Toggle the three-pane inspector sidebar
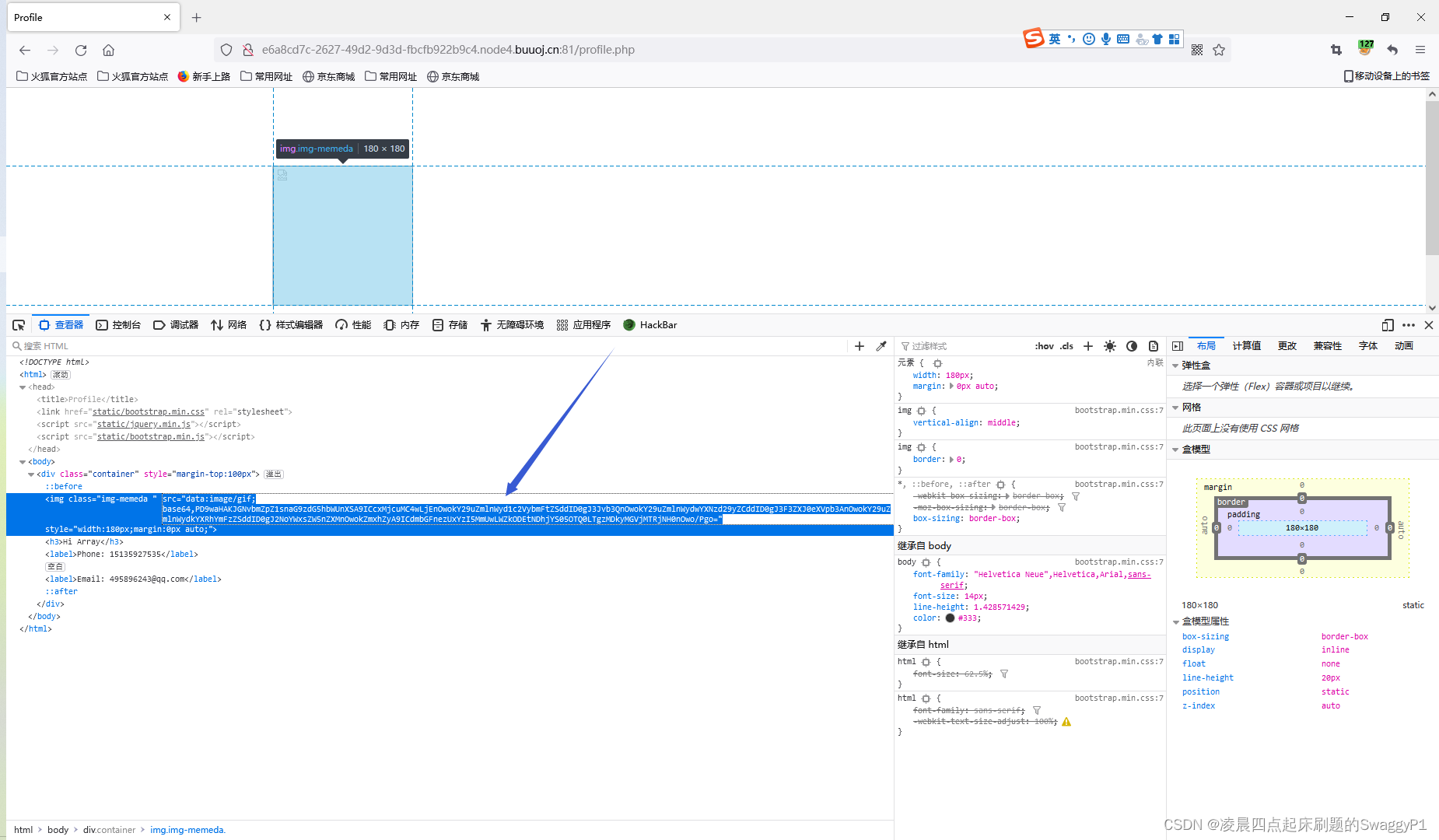Viewport: 1439px width, 840px height. (1178, 346)
